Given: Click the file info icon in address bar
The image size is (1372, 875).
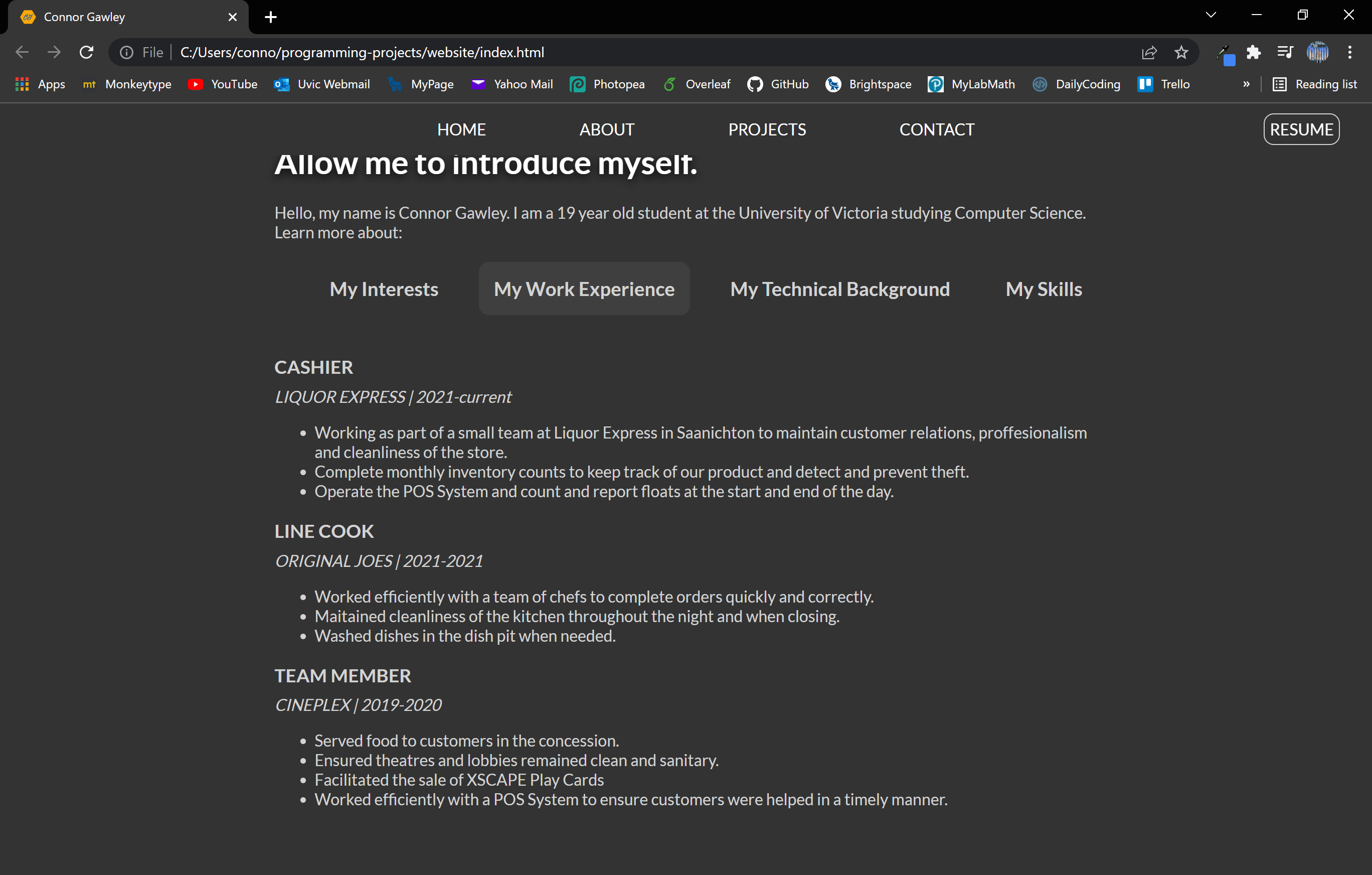Looking at the screenshot, I should [126, 53].
